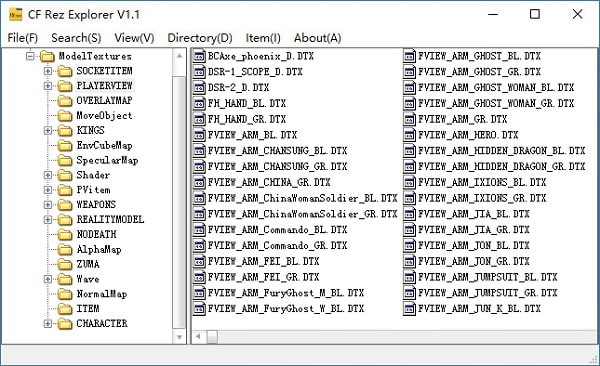
Task: Collapse the ModelTextures tree node
Action: point(31,56)
